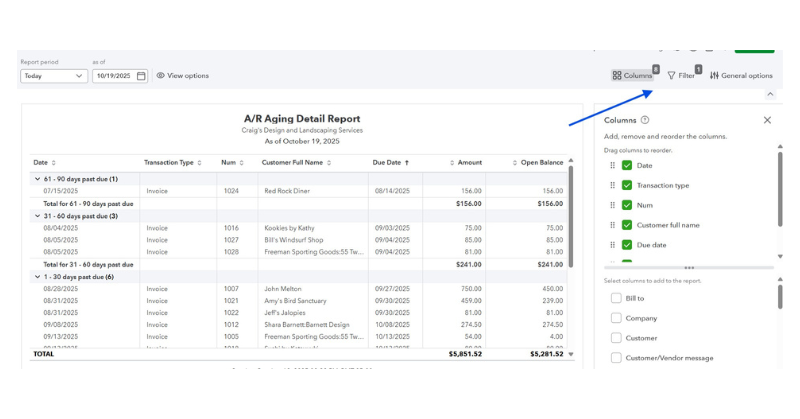
Task: Check the Company column checkbox
Action: click(x=616, y=318)
